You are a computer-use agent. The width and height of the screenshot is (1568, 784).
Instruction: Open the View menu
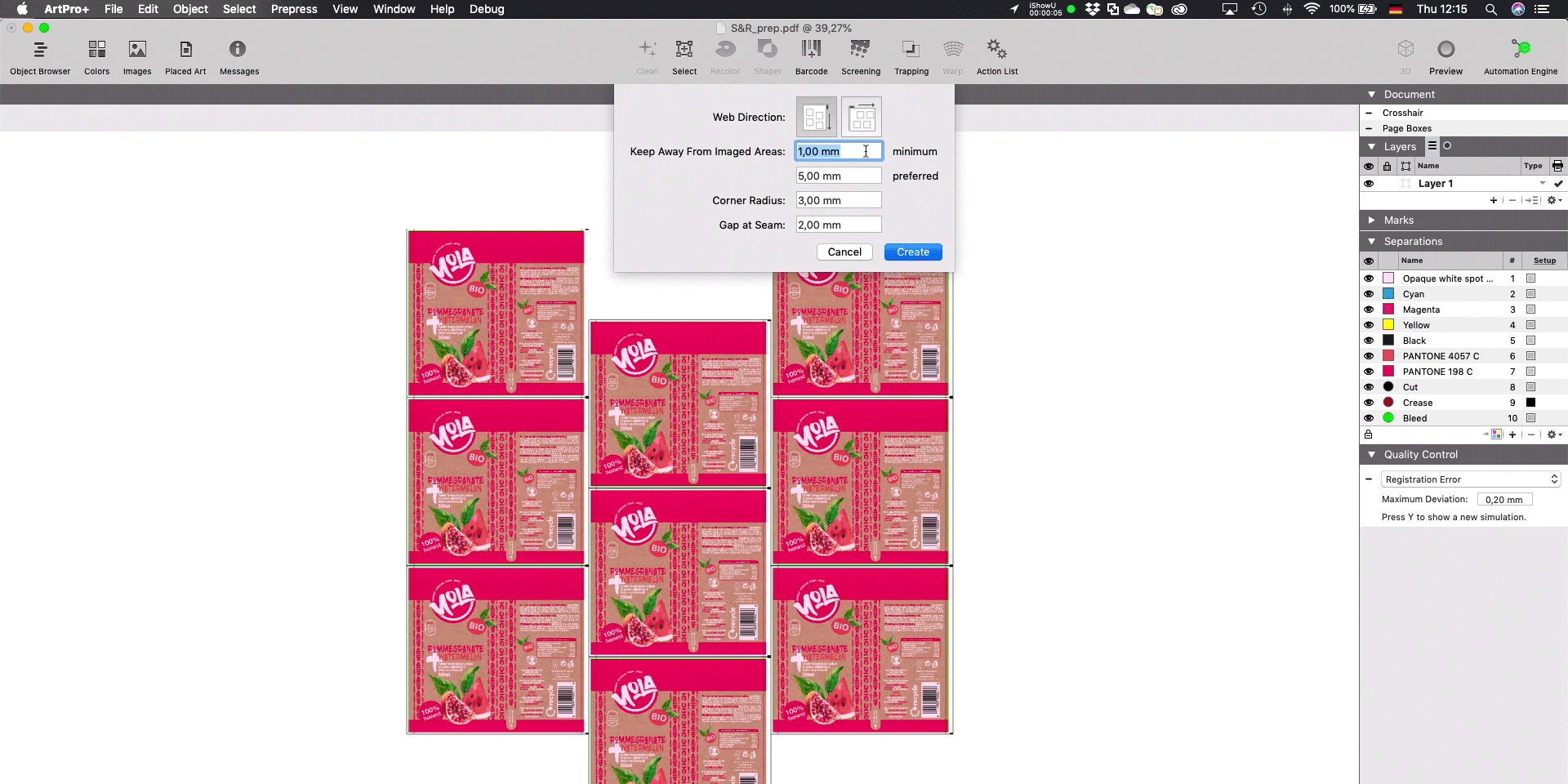tap(345, 9)
